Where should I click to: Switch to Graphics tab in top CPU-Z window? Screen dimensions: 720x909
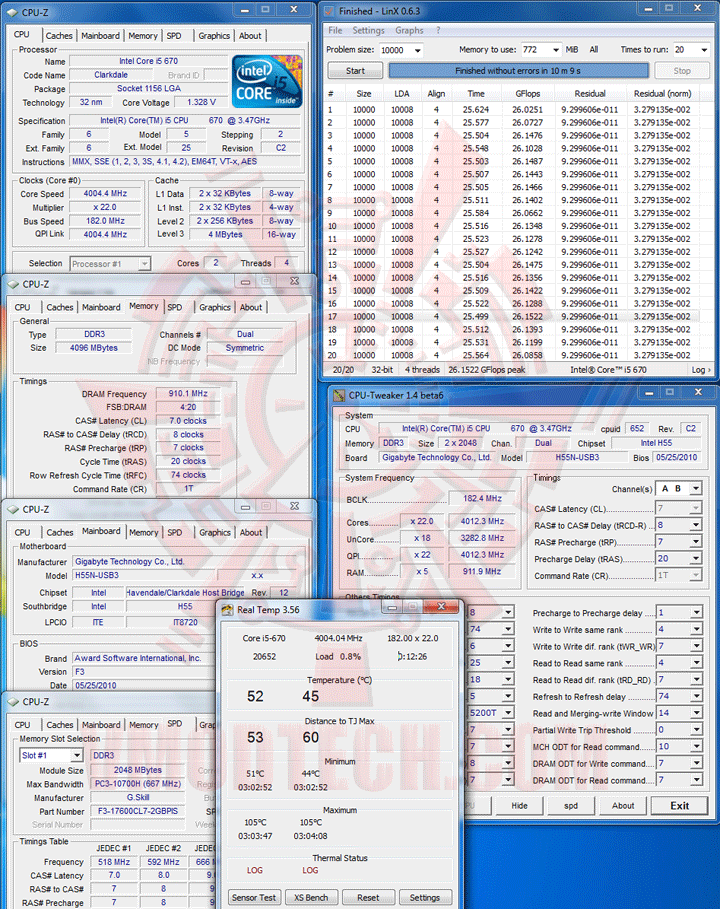pos(214,36)
